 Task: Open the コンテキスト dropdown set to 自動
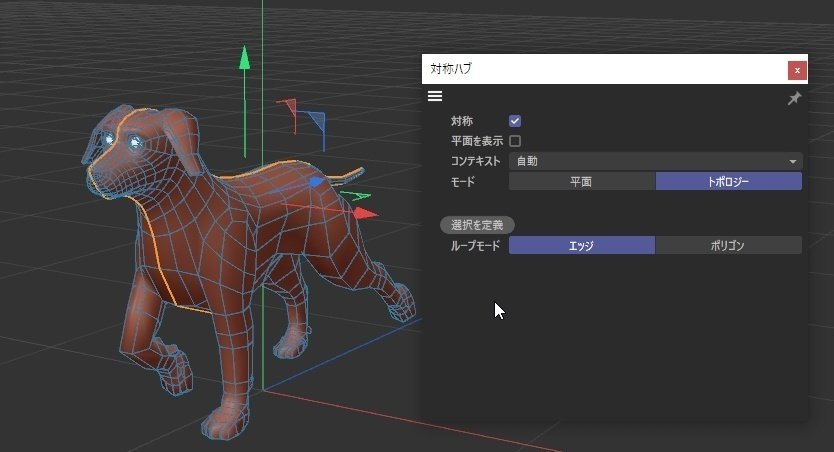655,161
